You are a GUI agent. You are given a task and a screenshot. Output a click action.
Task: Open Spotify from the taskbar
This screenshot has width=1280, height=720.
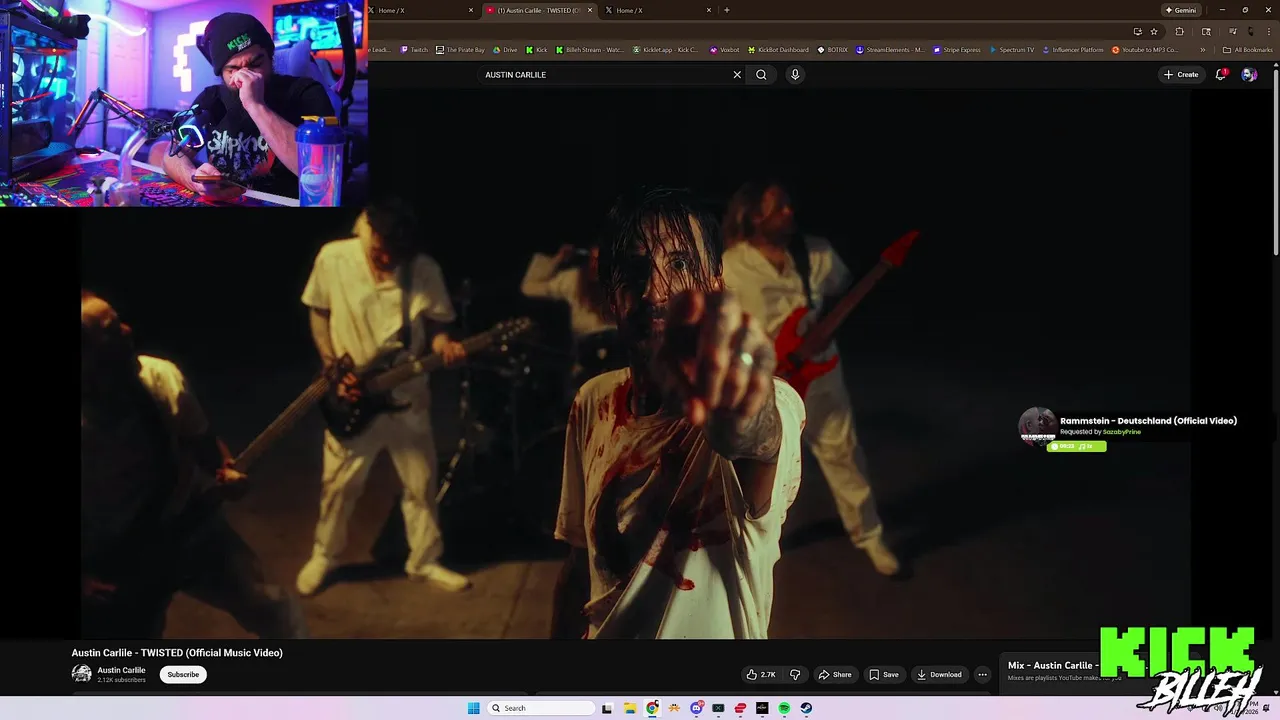tap(784, 708)
